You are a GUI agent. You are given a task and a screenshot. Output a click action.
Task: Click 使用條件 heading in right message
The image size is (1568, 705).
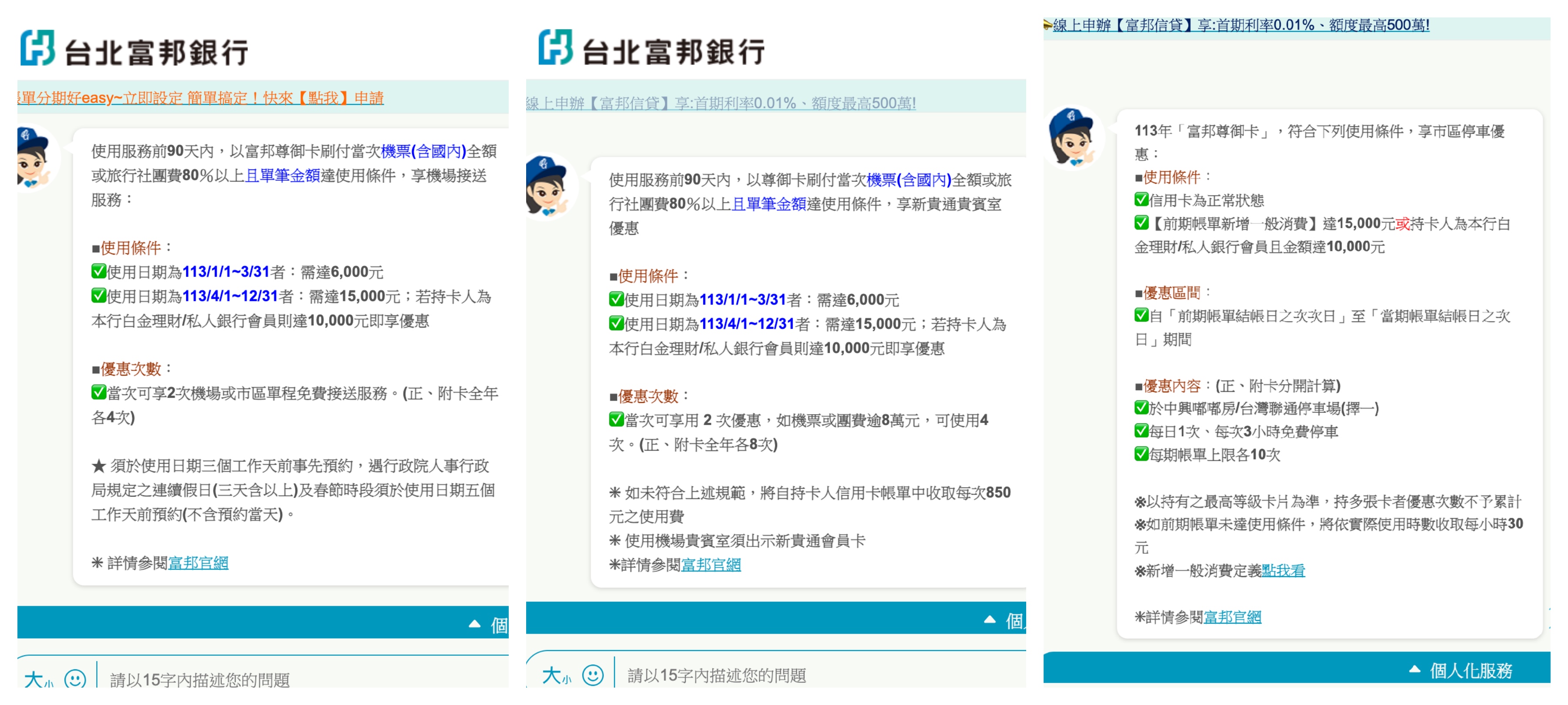pos(1171,177)
